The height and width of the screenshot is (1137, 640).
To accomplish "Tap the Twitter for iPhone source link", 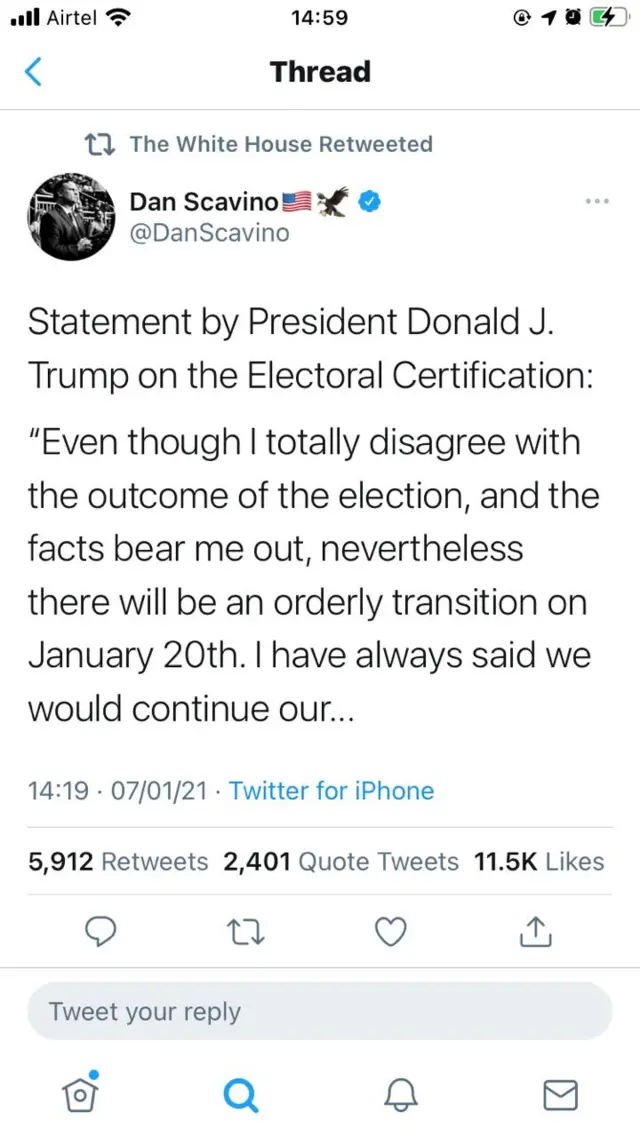I will coord(331,791).
